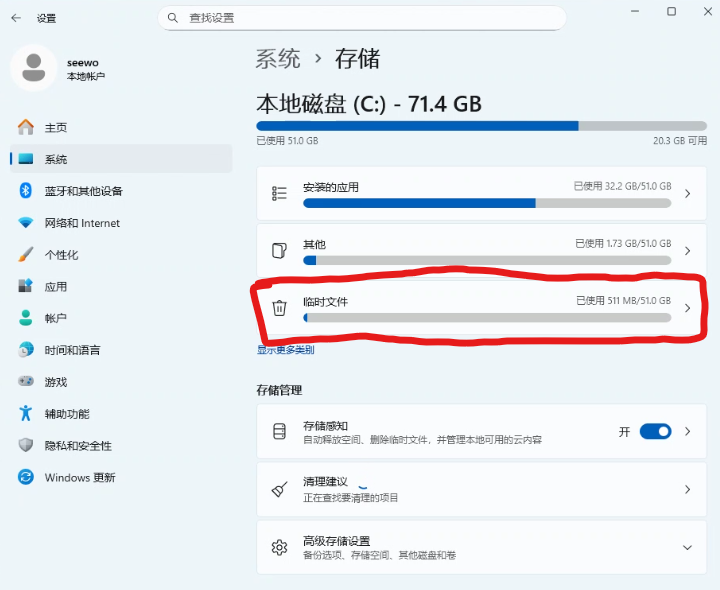Open 主页 in the sidebar
This screenshot has width=720, height=590.
pyautogui.click(x=121, y=127)
